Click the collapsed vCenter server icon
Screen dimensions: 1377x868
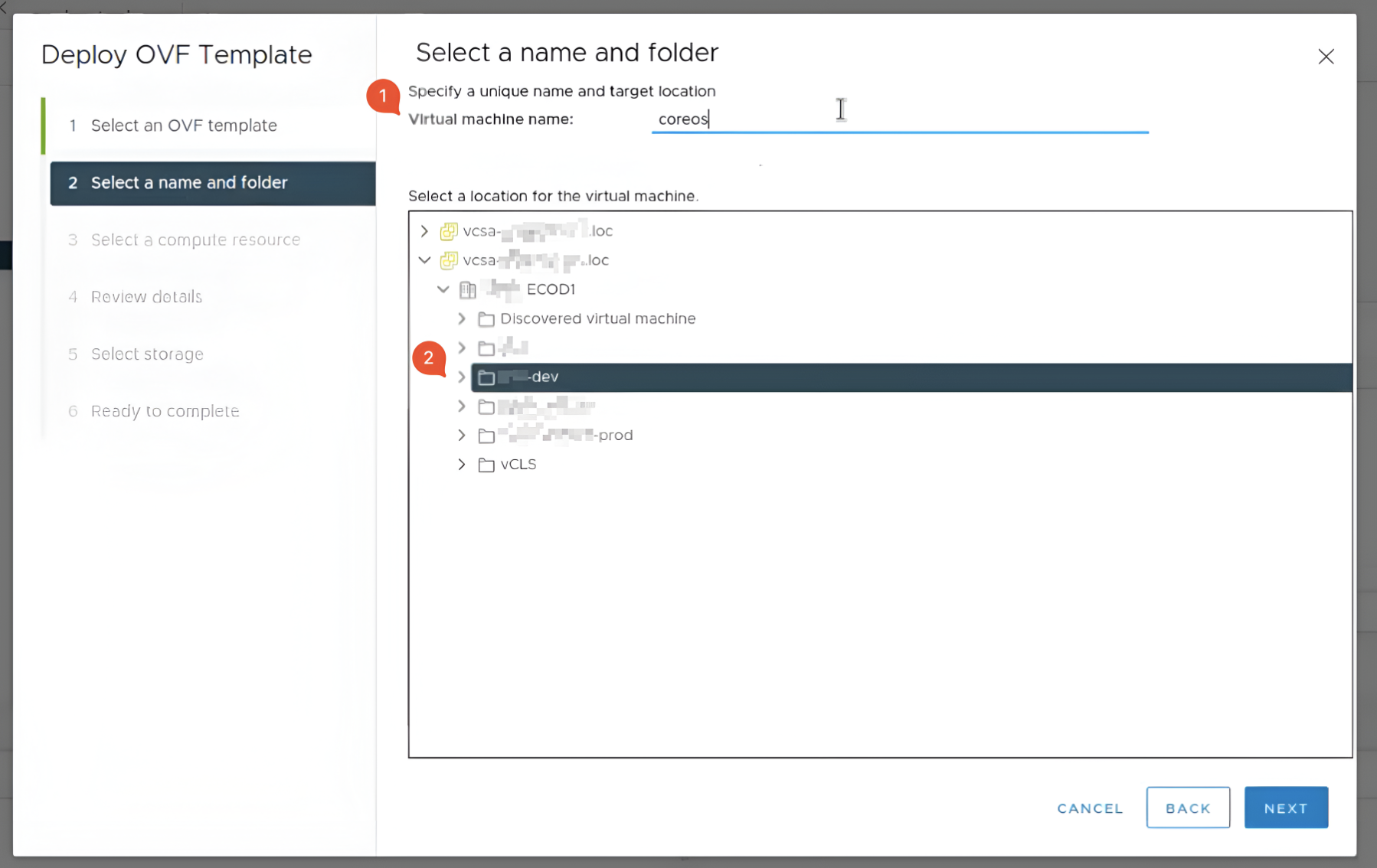pyautogui.click(x=449, y=231)
